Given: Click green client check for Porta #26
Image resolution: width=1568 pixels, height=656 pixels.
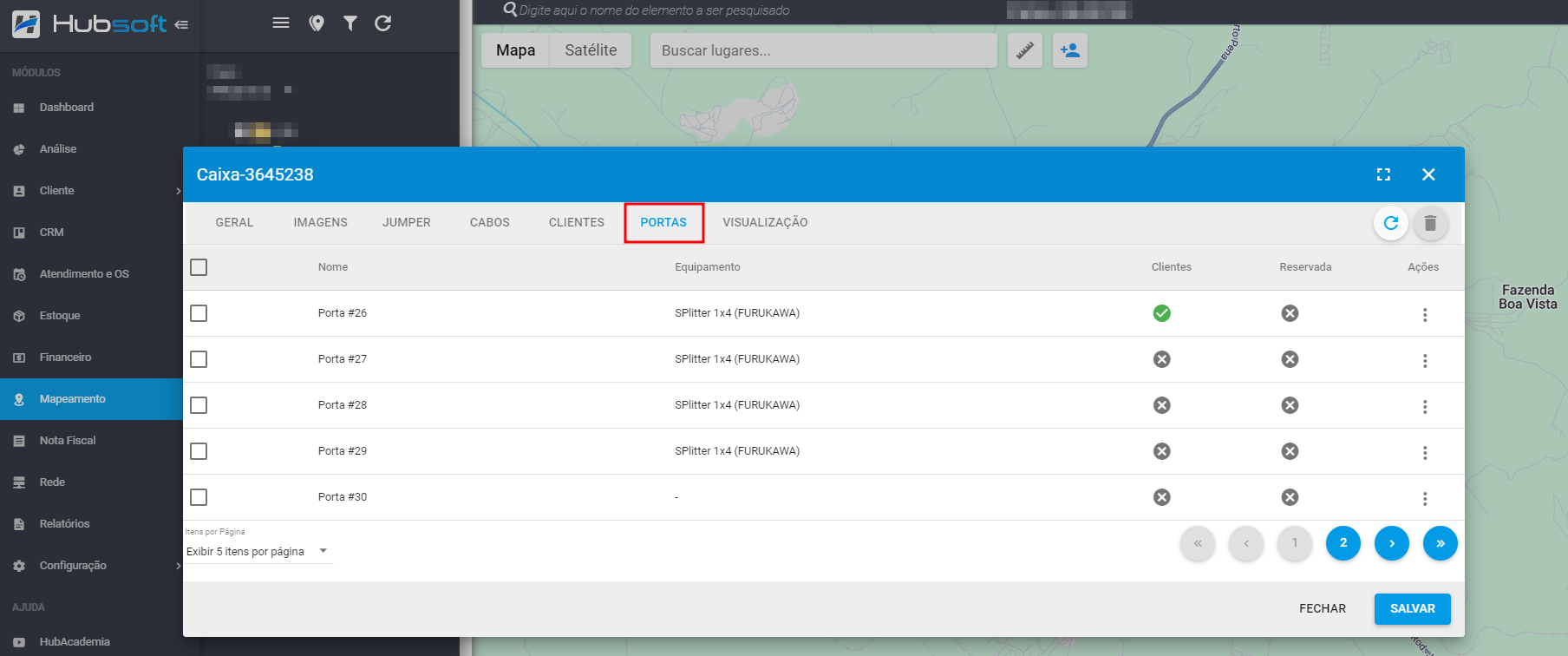Looking at the screenshot, I should tap(1162, 313).
